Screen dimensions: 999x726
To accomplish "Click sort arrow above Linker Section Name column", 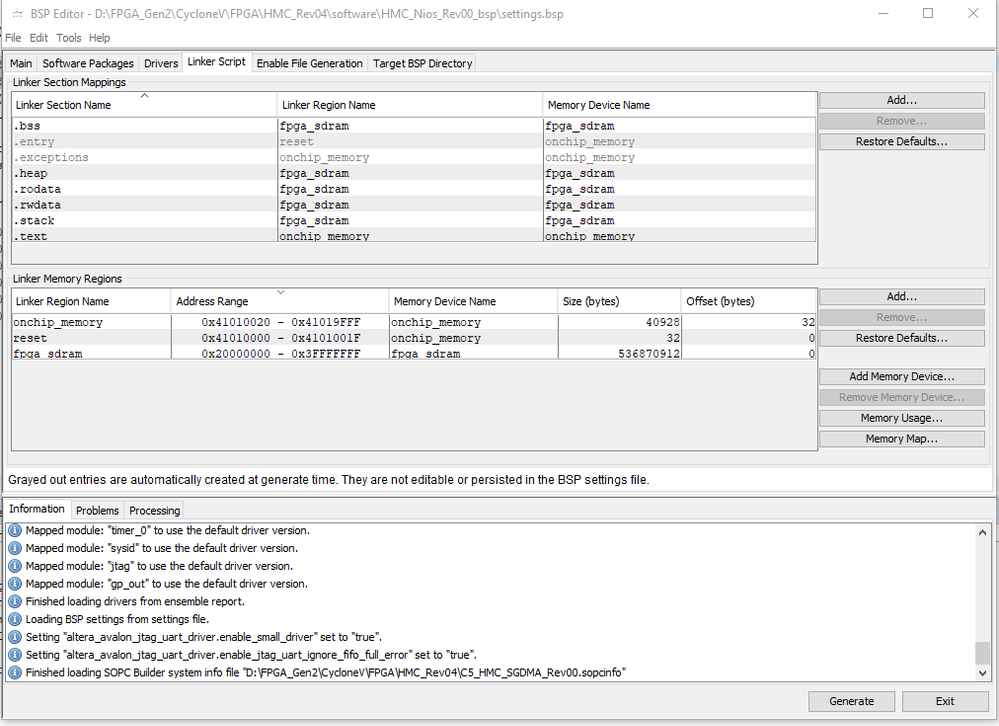I will tap(145, 96).
